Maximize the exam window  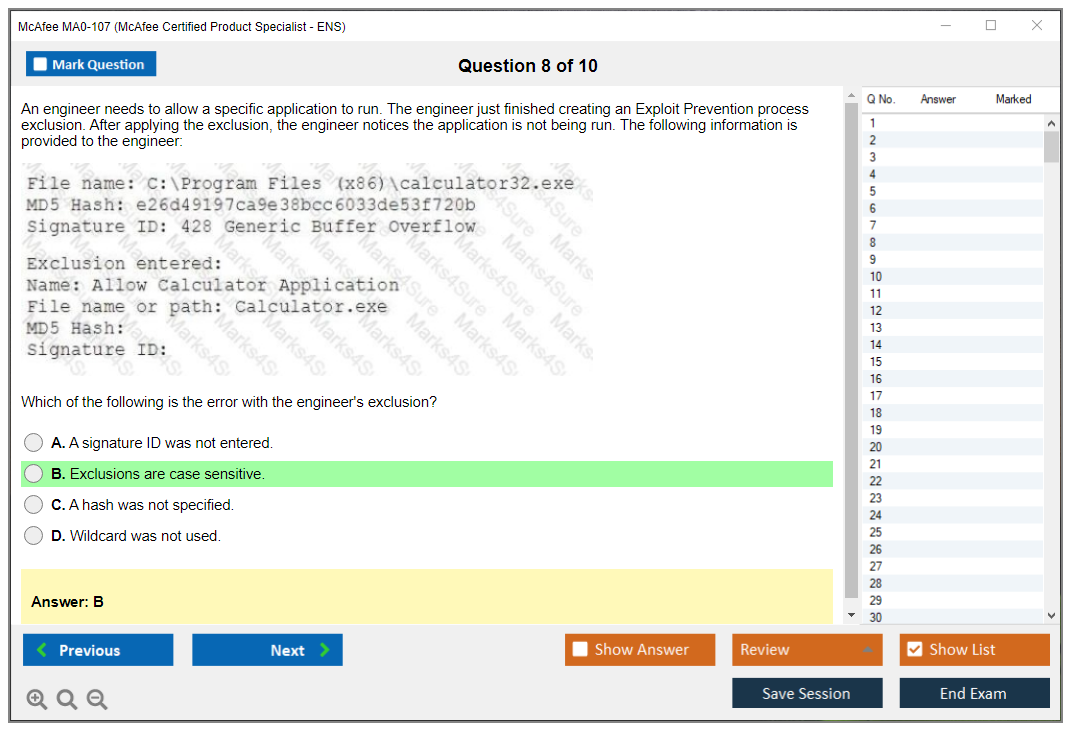[x=991, y=26]
